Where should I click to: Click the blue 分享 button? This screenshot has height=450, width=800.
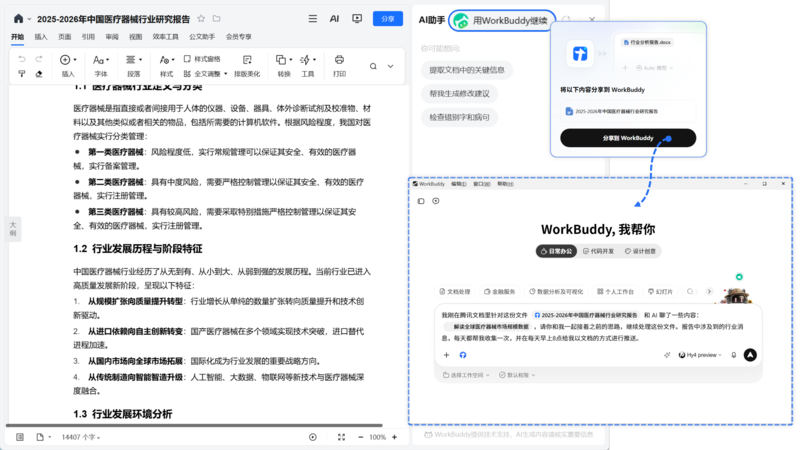[x=388, y=19]
